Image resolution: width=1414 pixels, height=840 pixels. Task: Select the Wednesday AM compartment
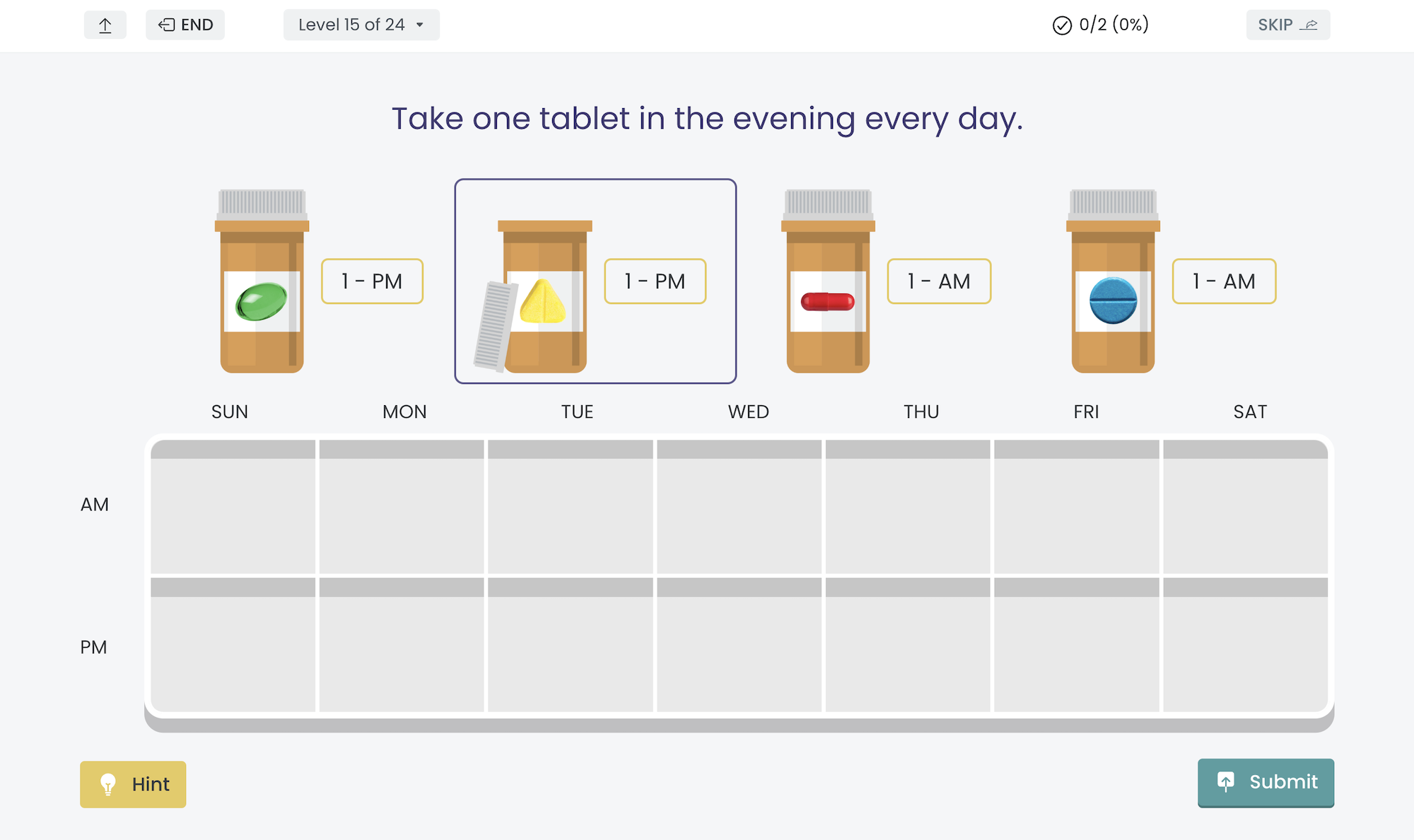pyautogui.click(x=739, y=506)
